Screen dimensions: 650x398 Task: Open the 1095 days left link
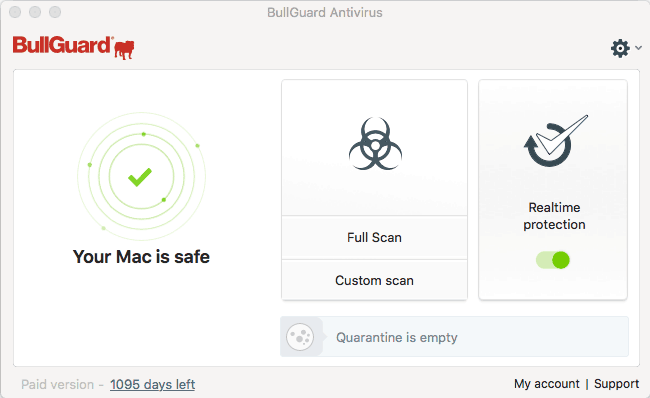153,384
